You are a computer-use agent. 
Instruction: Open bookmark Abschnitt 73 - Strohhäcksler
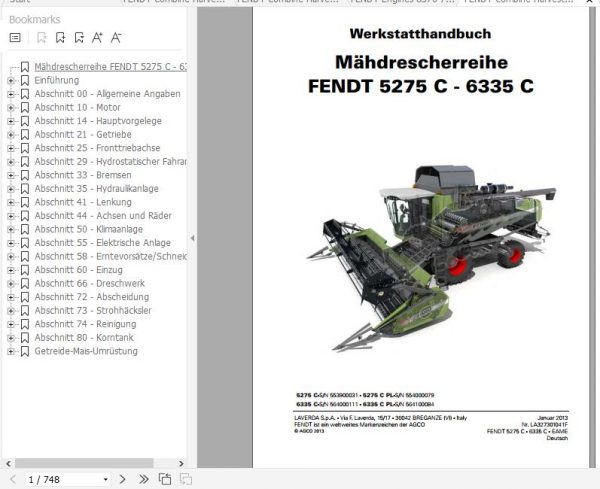click(93, 310)
